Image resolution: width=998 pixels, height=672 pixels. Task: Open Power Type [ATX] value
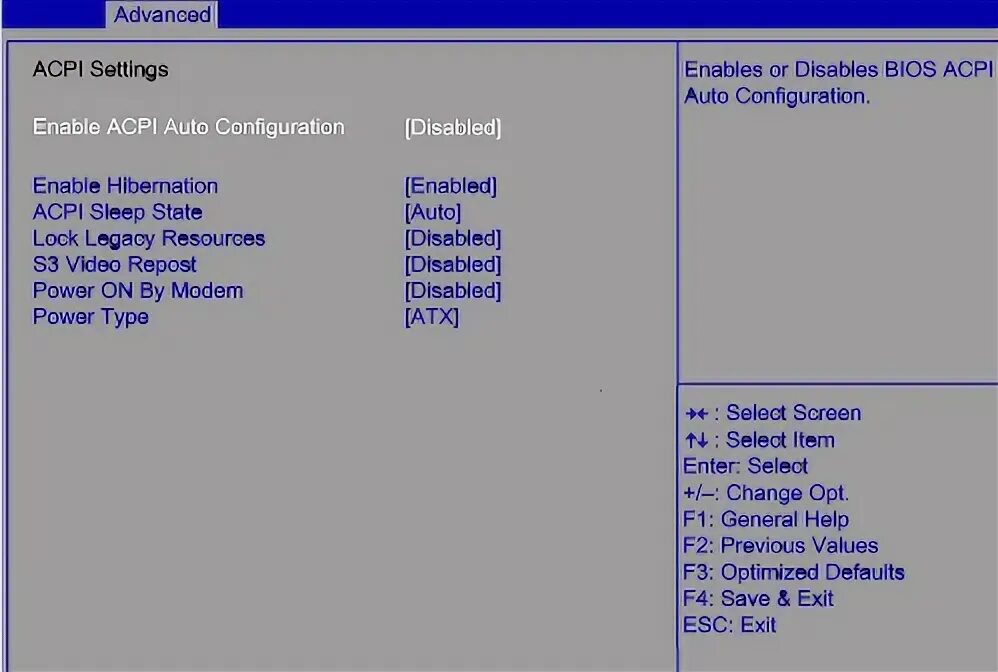click(432, 317)
